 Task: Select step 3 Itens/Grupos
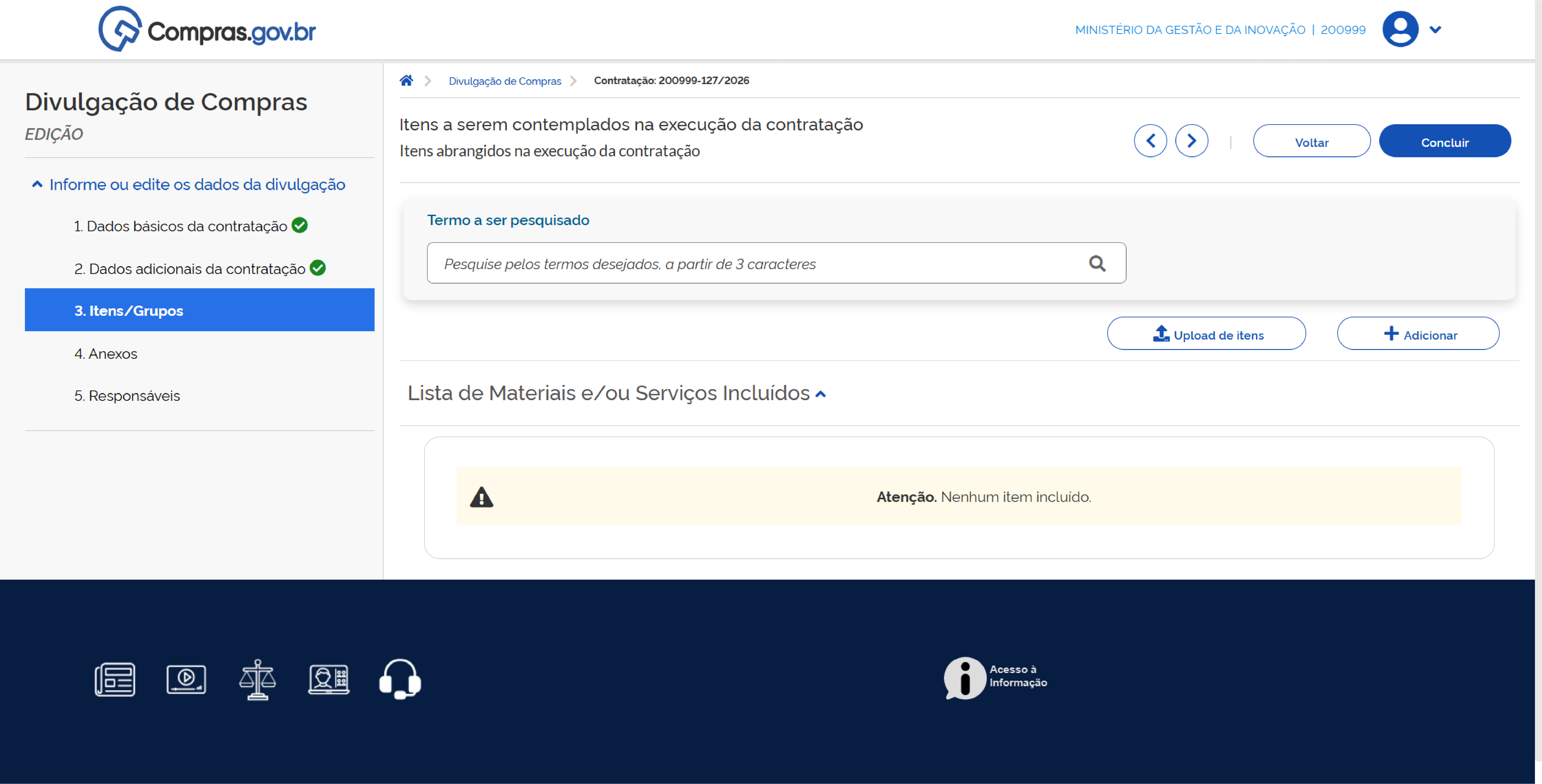199,310
